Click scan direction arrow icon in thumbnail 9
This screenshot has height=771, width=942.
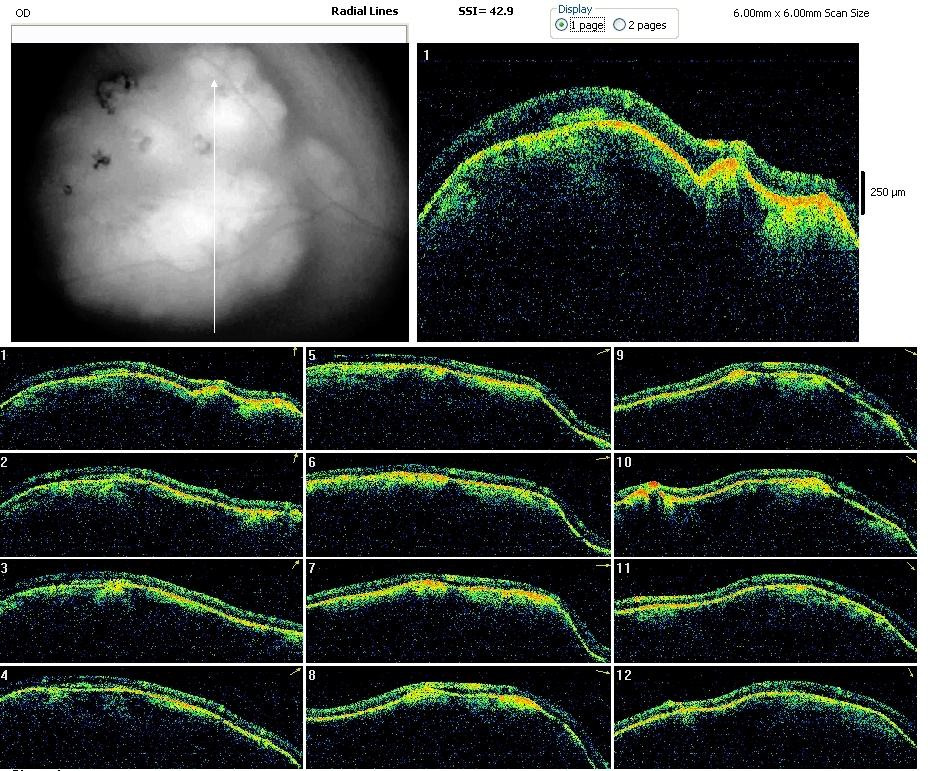point(908,353)
